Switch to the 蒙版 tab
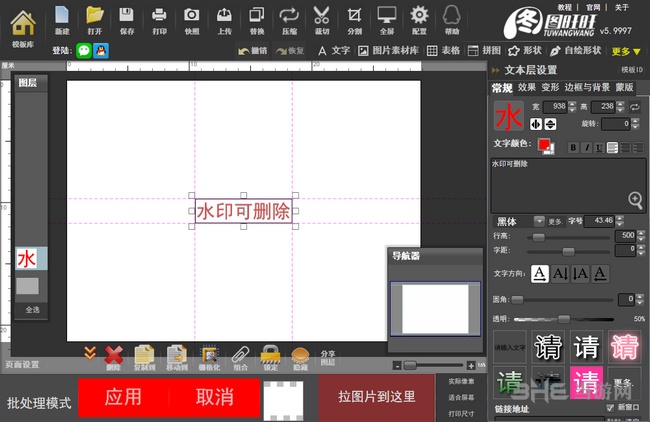The image size is (650, 422). [624, 87]
